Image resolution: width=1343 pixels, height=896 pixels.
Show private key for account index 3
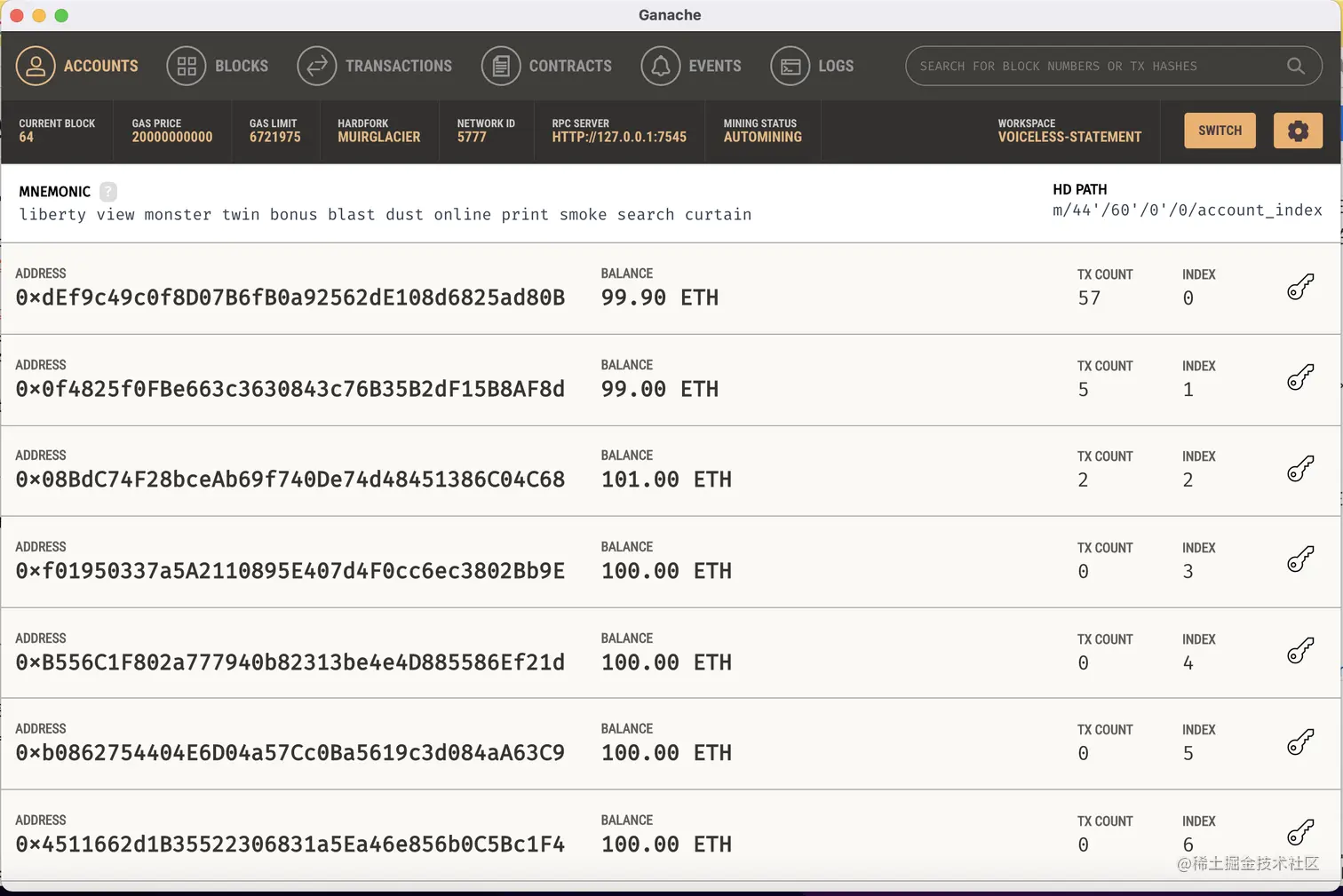pyautogui.click(x=1300, y=559)
